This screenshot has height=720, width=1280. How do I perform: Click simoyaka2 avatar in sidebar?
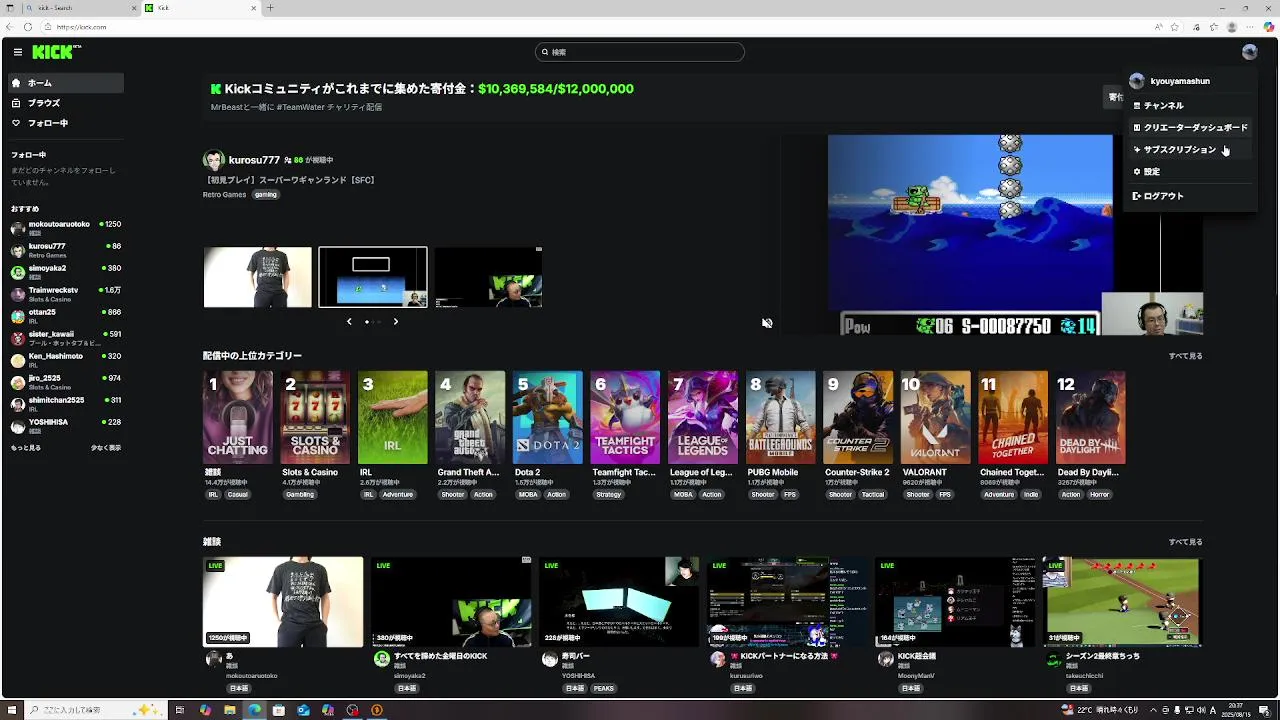[x=18, y=272]
